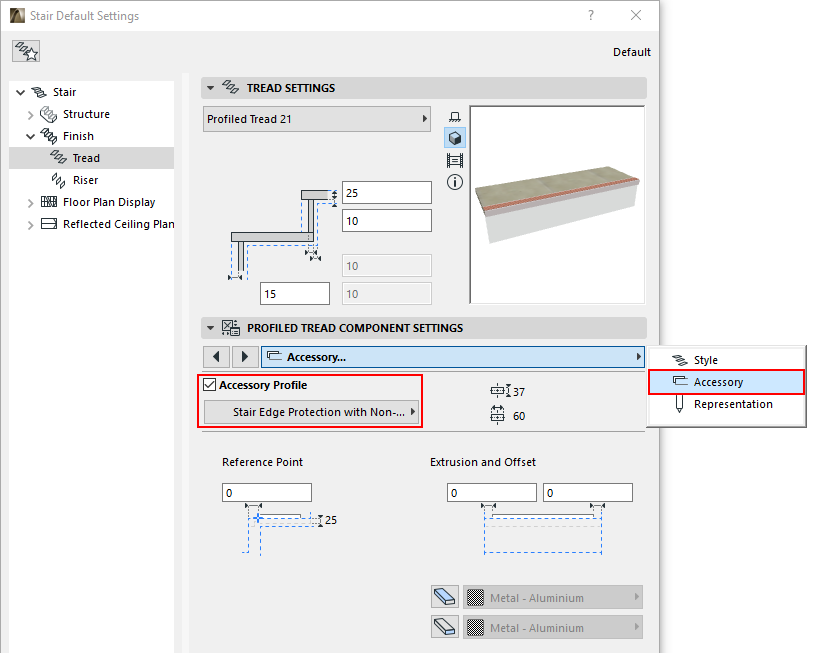Click tread thickness field showing 25
Viewport: 815px width, 653px height.
click(x=387, y=193)
